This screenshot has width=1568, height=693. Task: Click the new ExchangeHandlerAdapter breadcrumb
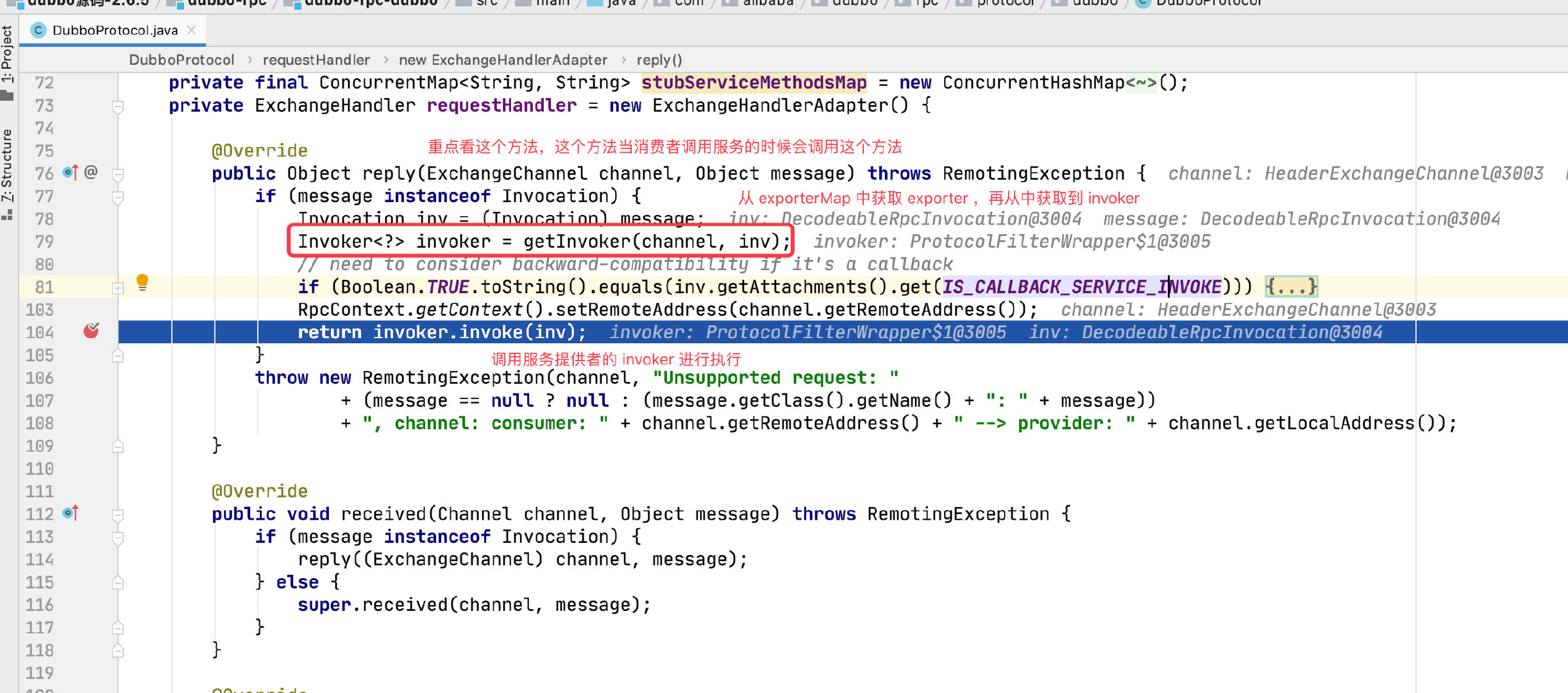point(503,60)
